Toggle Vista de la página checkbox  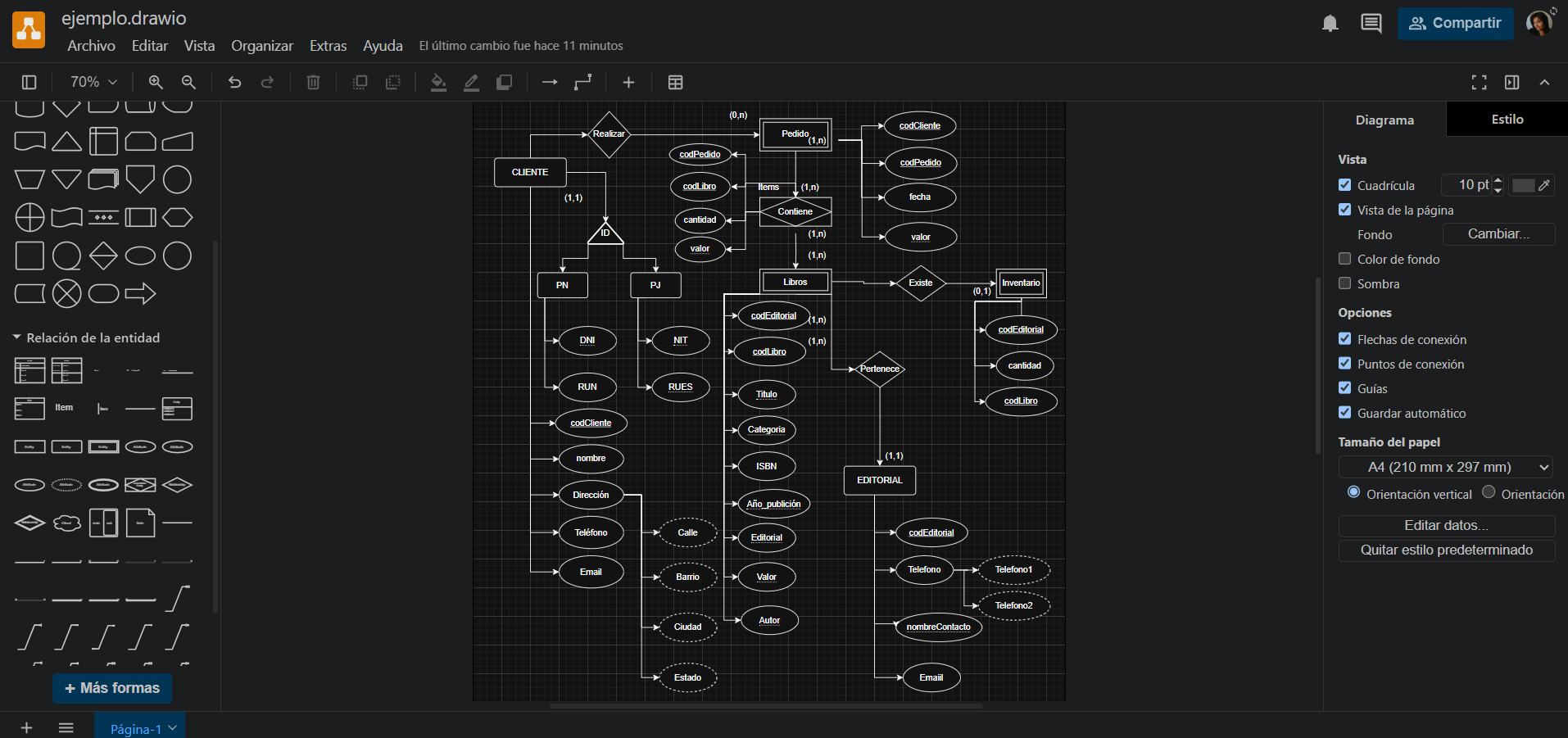1344,210
